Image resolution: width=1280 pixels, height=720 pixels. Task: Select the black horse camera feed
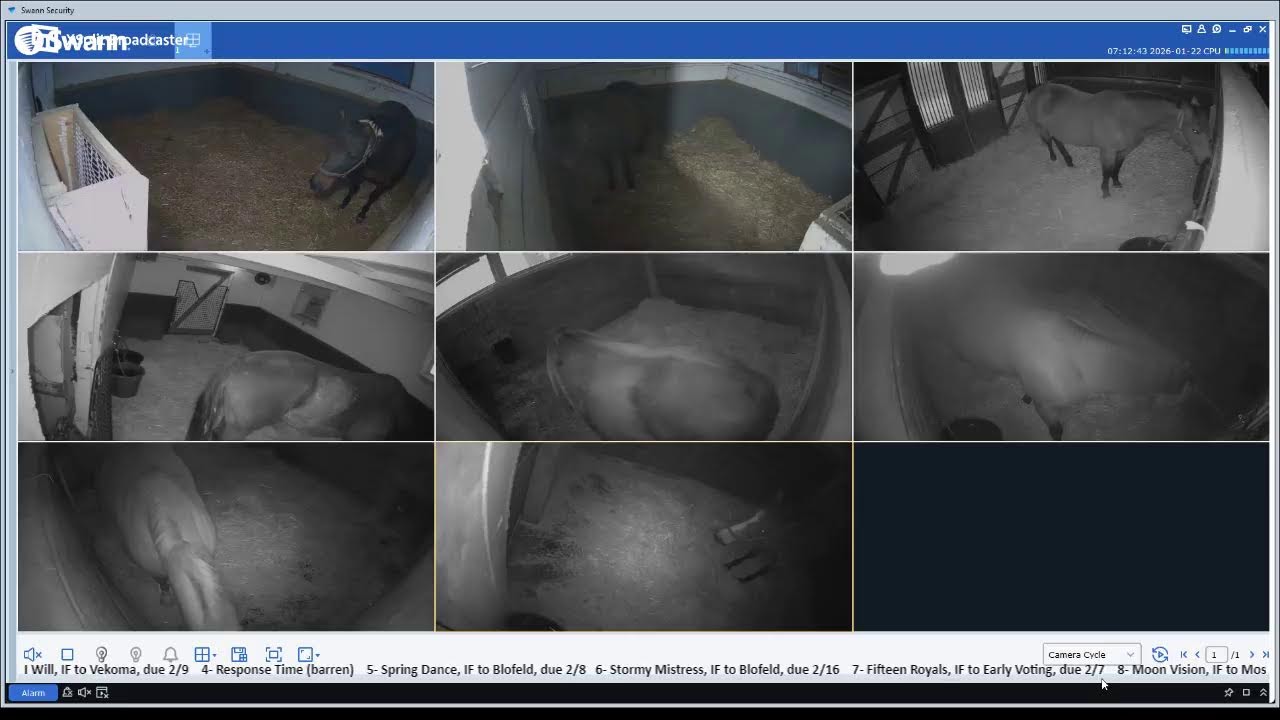(x=226, y=156)
